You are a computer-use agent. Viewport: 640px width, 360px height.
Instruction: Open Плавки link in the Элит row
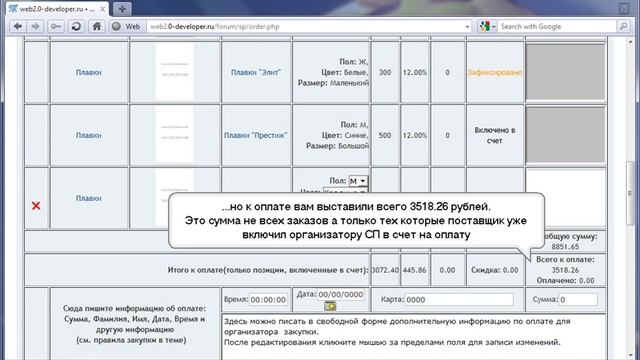pyautogui.click(x=89, y=72)
